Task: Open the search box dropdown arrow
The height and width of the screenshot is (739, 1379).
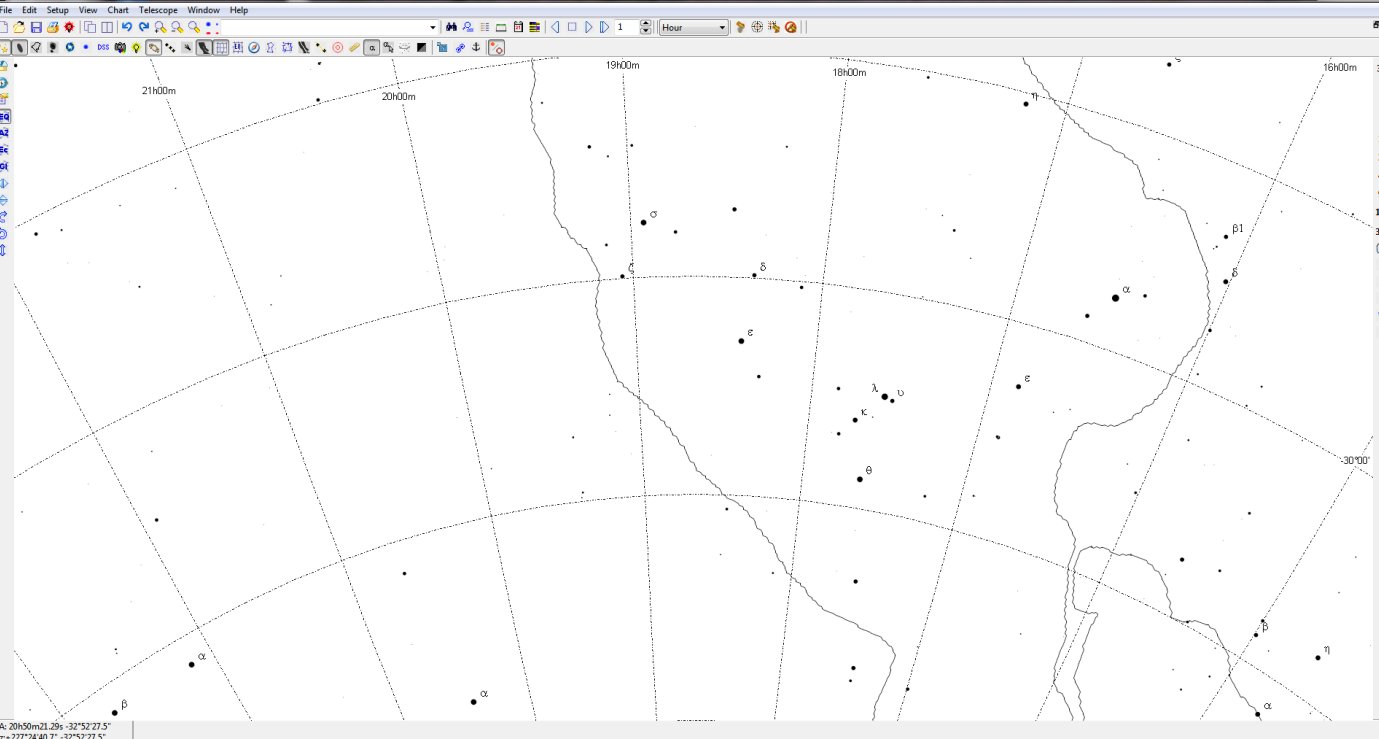Action: (432, 27)
